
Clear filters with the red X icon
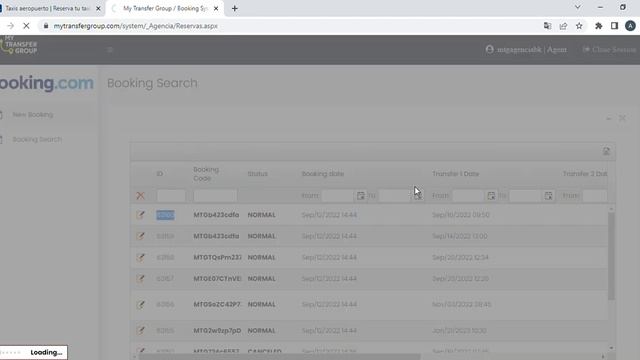coord(140,196)
